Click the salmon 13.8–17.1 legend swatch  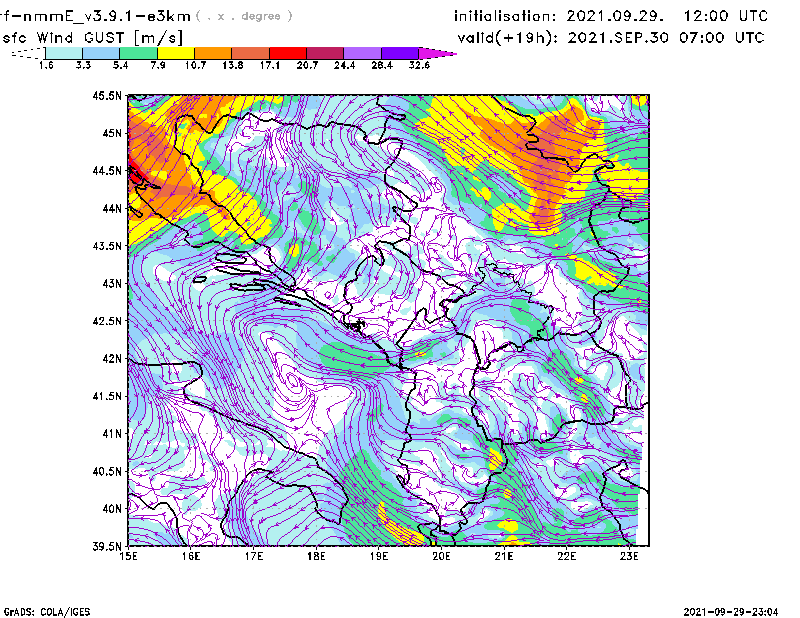pyautogui.click(x=251, y=53)
